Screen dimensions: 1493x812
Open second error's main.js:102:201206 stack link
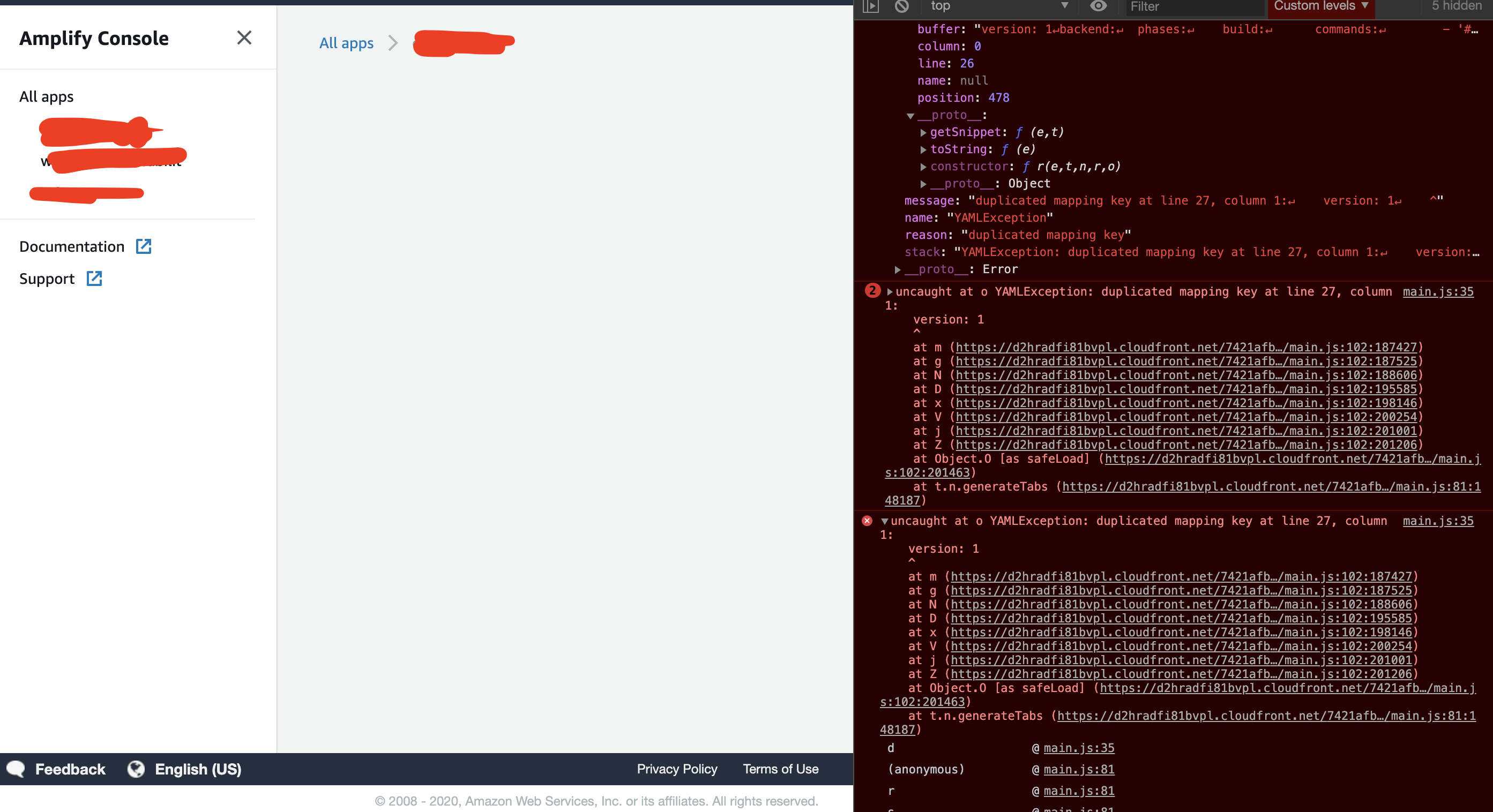pos(1181,674)
